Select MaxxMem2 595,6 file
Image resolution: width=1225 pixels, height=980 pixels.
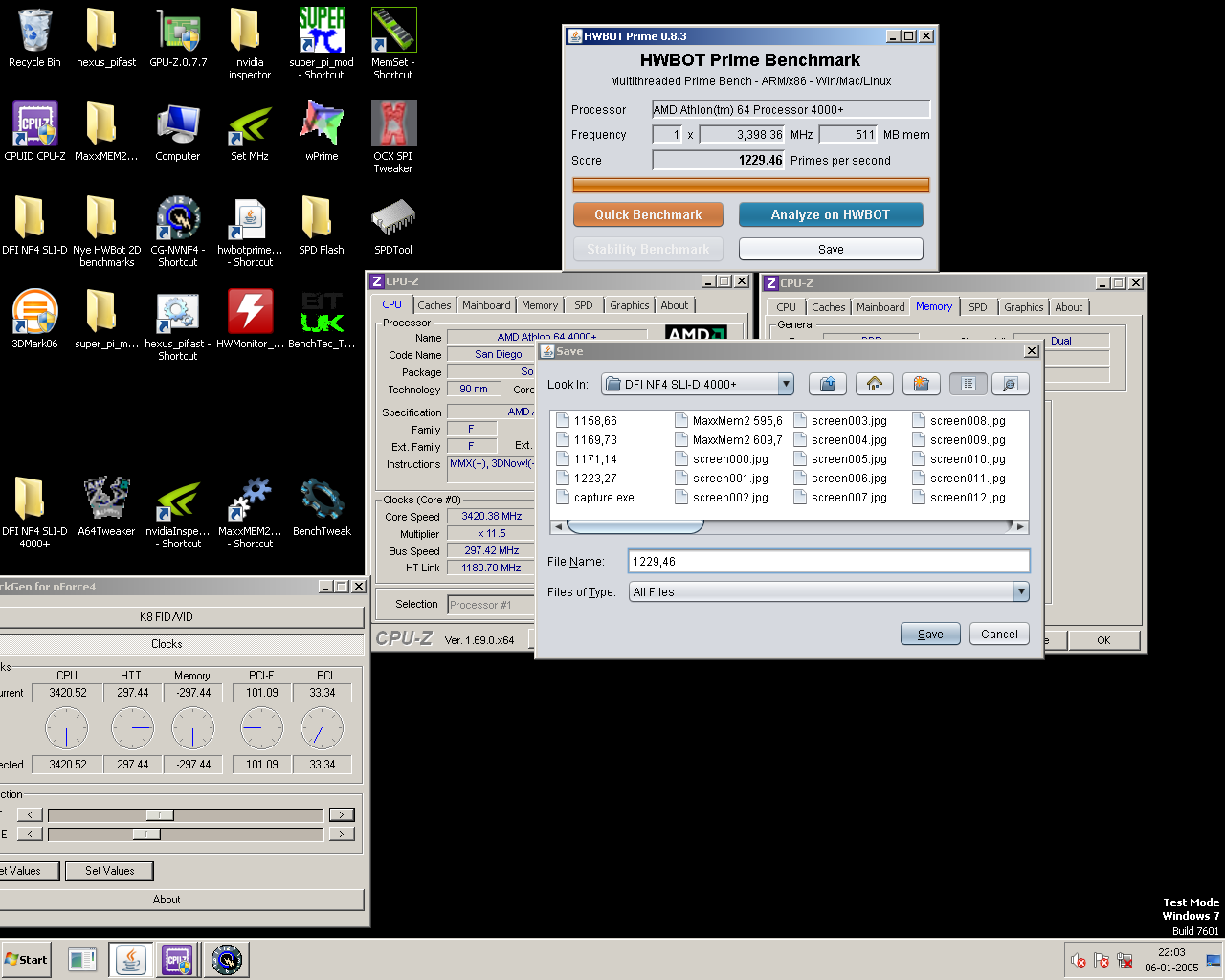[728, 420]
